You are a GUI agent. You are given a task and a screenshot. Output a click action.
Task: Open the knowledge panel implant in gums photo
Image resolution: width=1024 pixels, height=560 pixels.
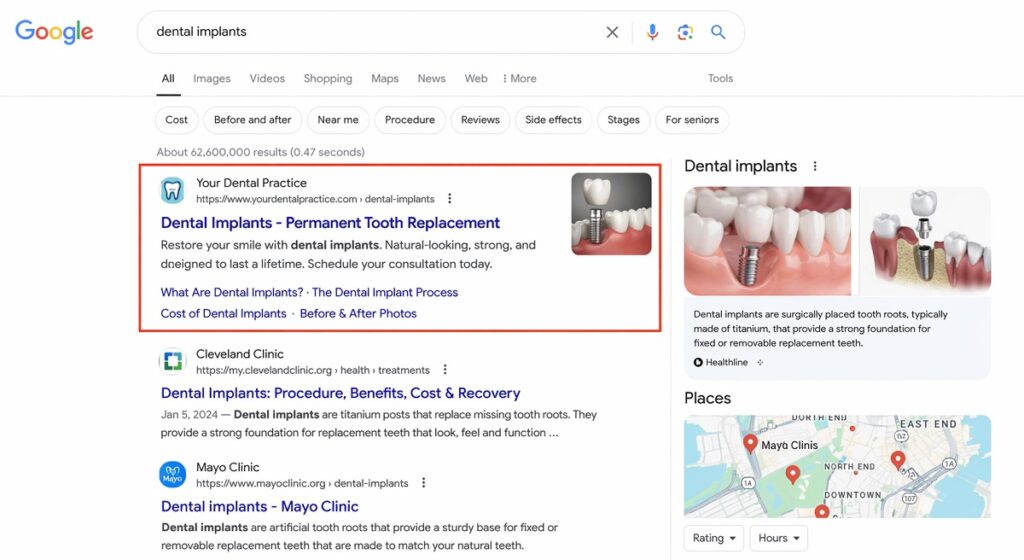click(x=767, y=241)
